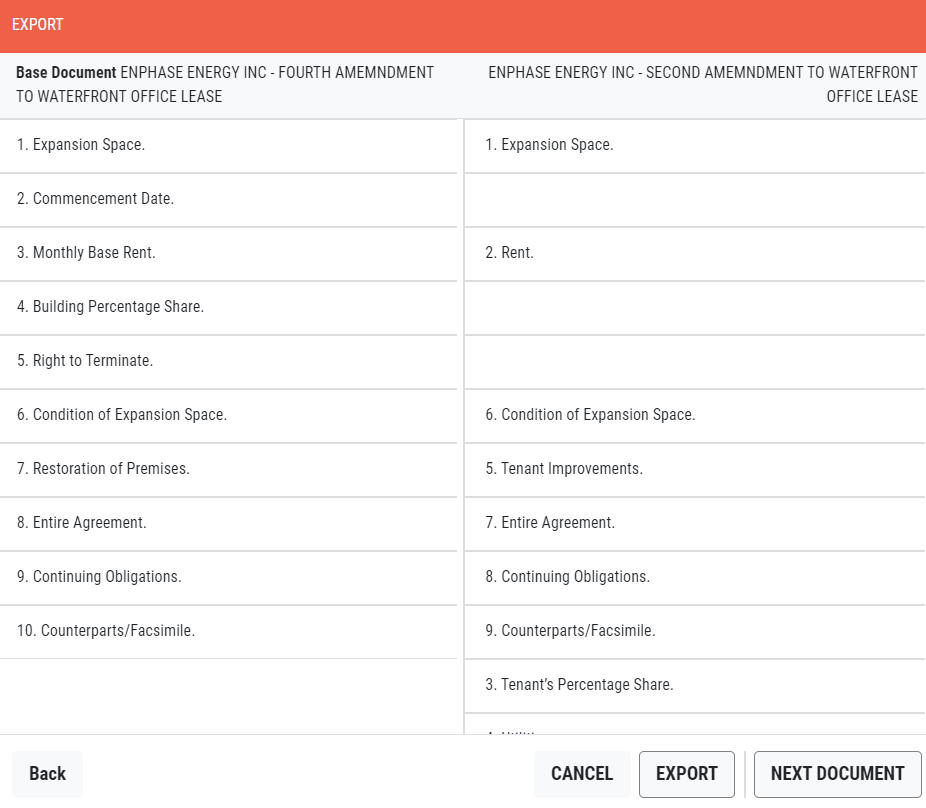Click the Back button
Viewport: 926px width, 808px height.
tap(47, 774)
